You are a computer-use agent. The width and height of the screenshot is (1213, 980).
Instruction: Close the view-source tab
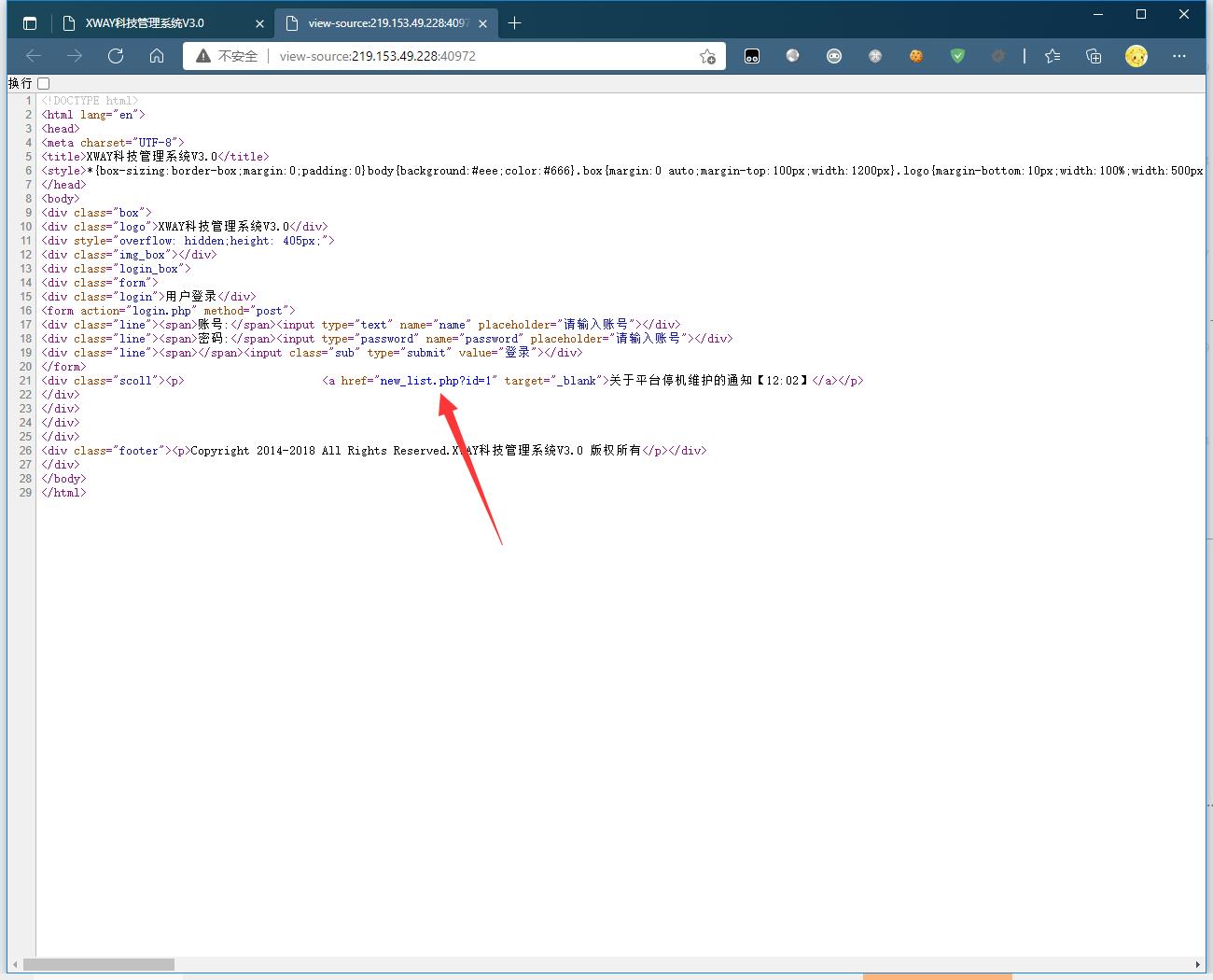click(482, 23)
